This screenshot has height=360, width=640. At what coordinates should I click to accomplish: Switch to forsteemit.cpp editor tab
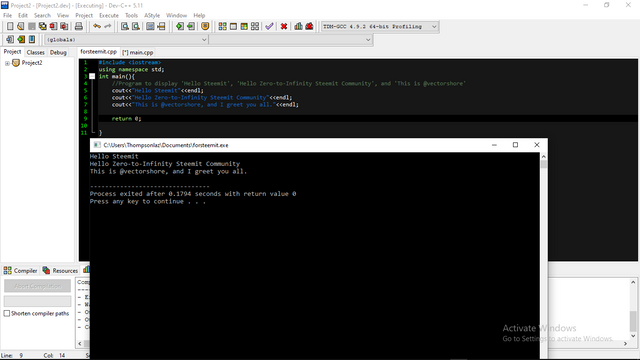click(x=98, y=52)
